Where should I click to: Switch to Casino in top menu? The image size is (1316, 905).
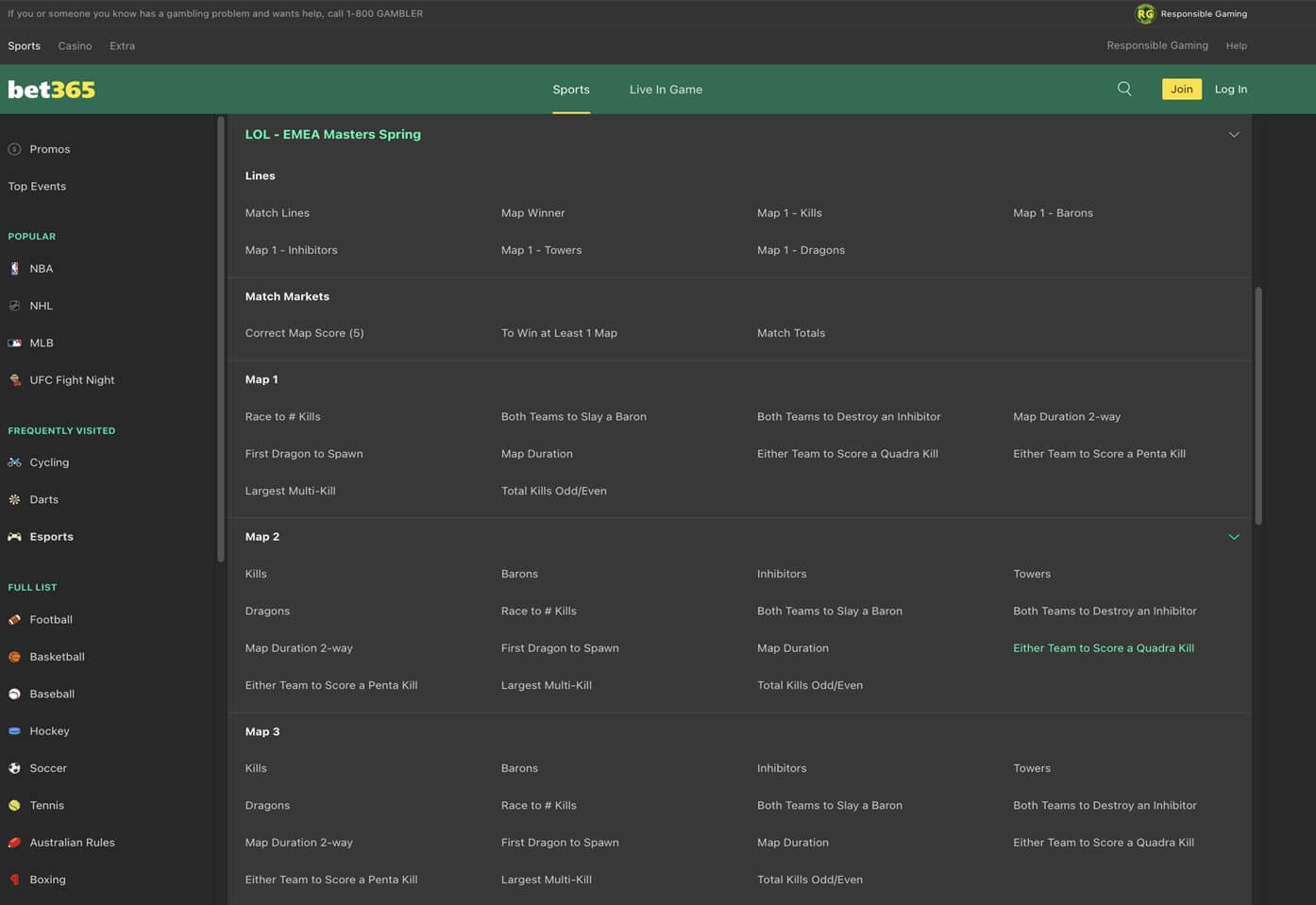click(x=75, y=45)
